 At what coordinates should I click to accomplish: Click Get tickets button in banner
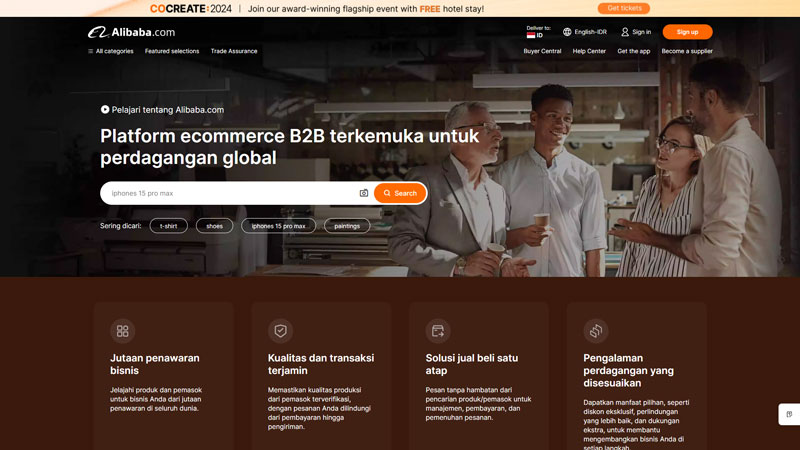tap(623, 8)
